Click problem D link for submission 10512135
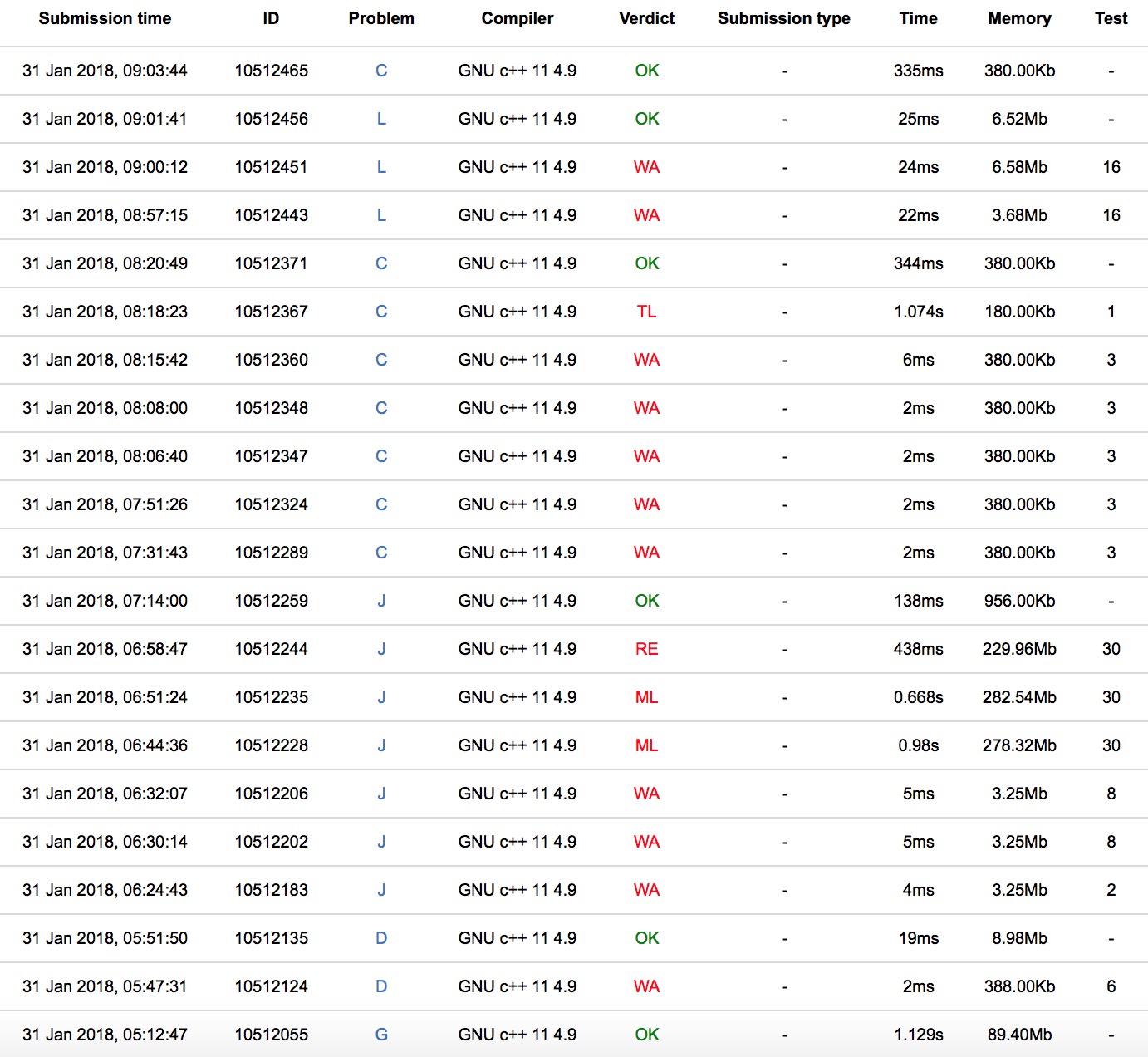This screenshot has width=1148, height=1057. 381,938
